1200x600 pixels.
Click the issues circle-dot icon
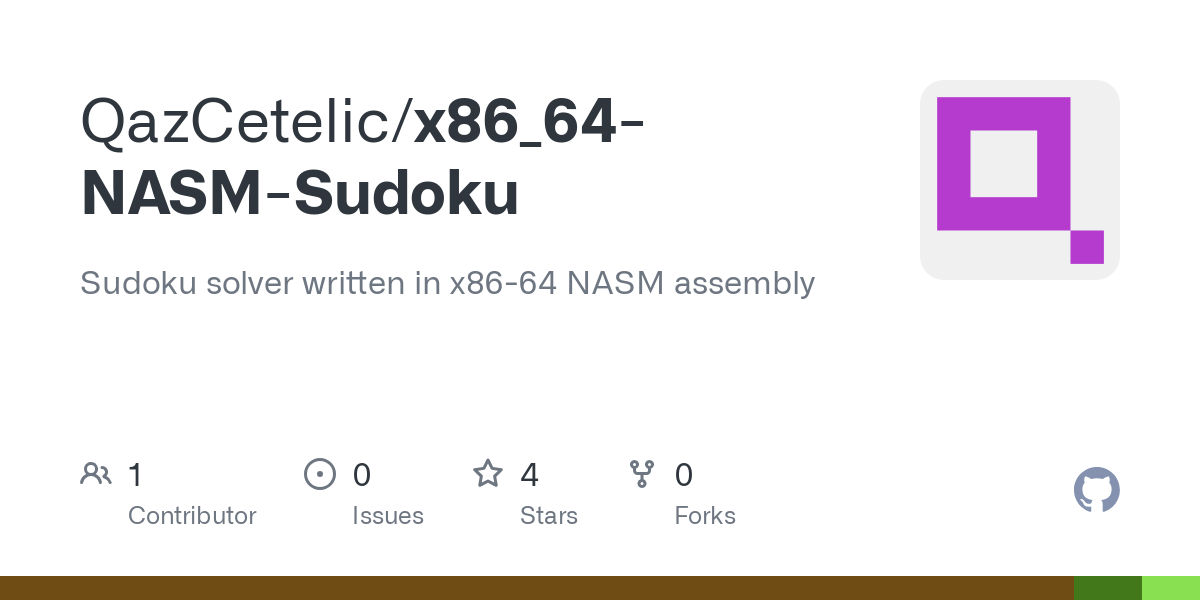319,474
